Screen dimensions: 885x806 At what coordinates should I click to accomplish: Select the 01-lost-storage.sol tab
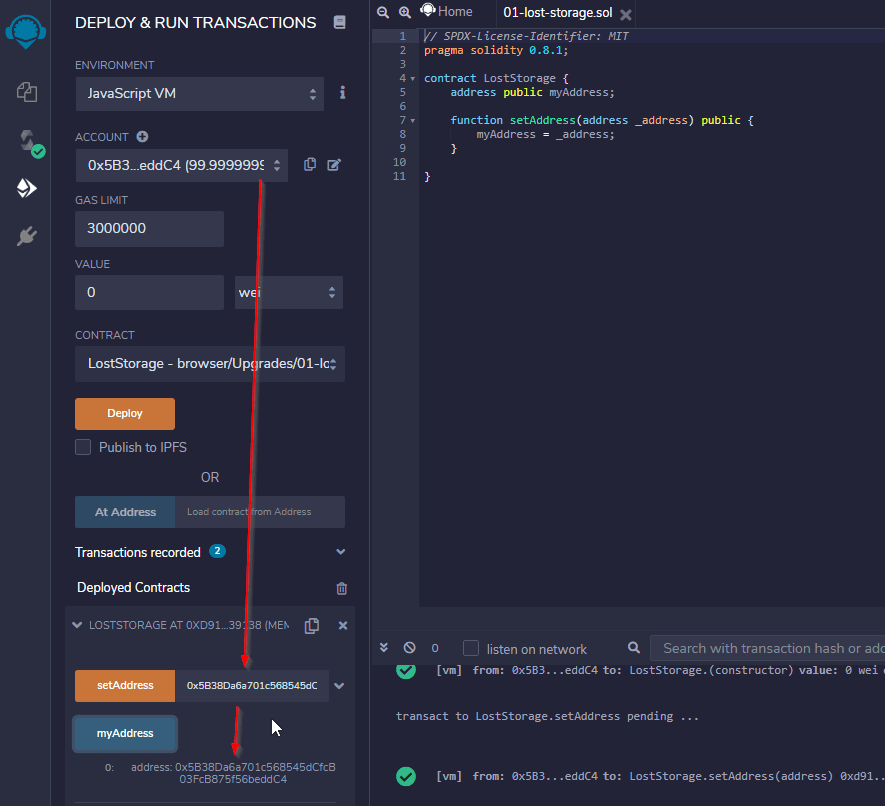[x=557, y=13]
